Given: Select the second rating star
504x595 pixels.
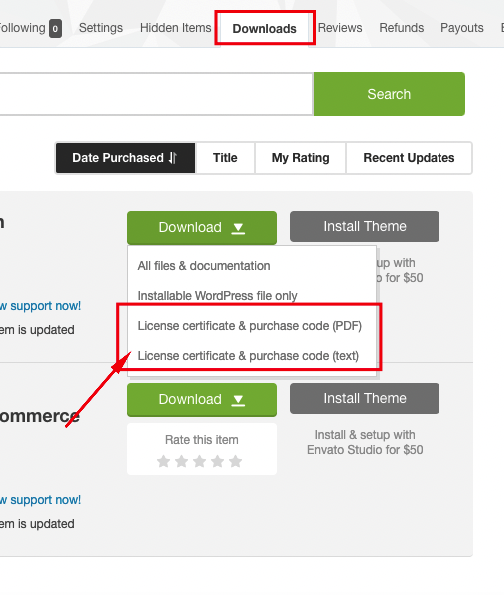Looking at the screenshot, I should click(181, 461).
